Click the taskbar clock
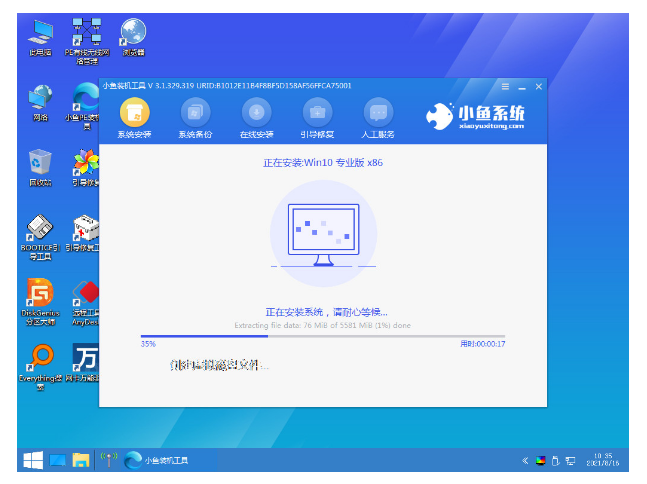Screen dimensions: 647x484 tap(602, 460)
